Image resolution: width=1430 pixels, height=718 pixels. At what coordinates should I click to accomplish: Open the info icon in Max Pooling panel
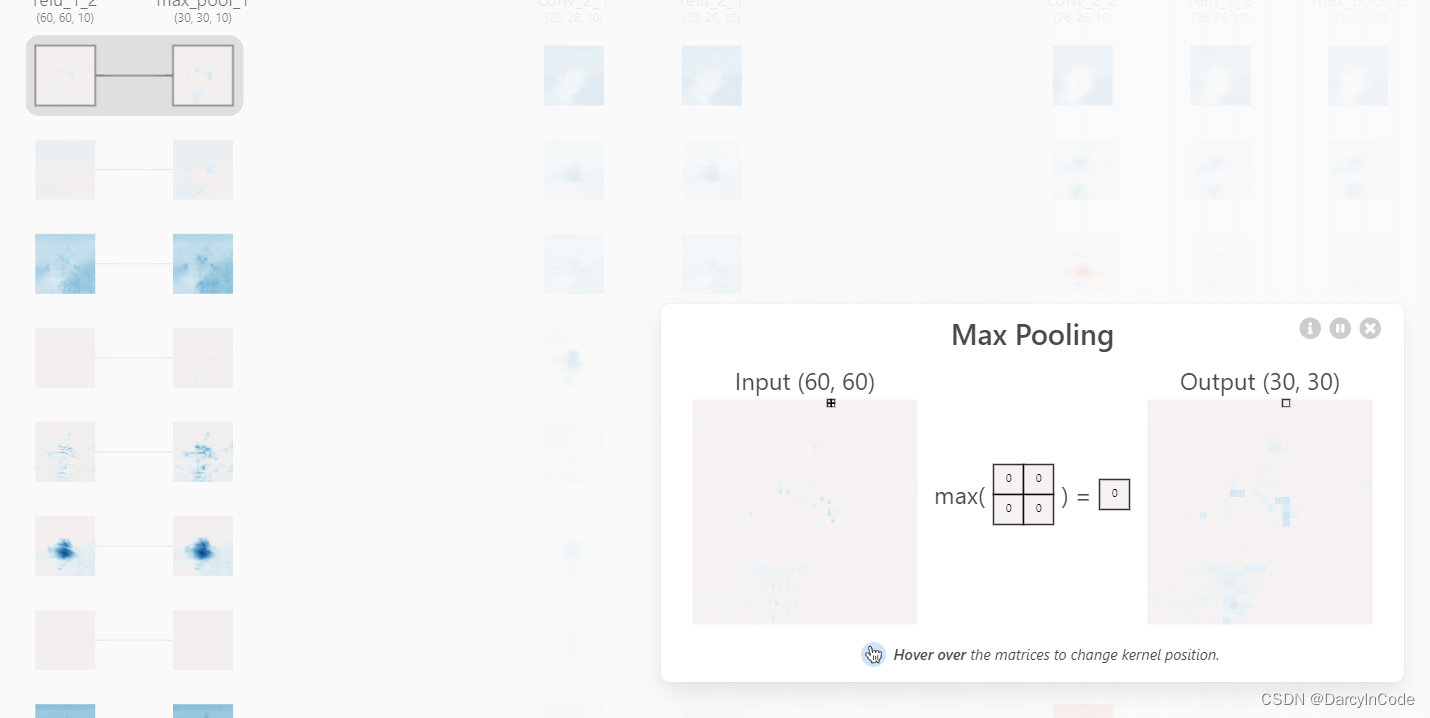(1310, 328)
